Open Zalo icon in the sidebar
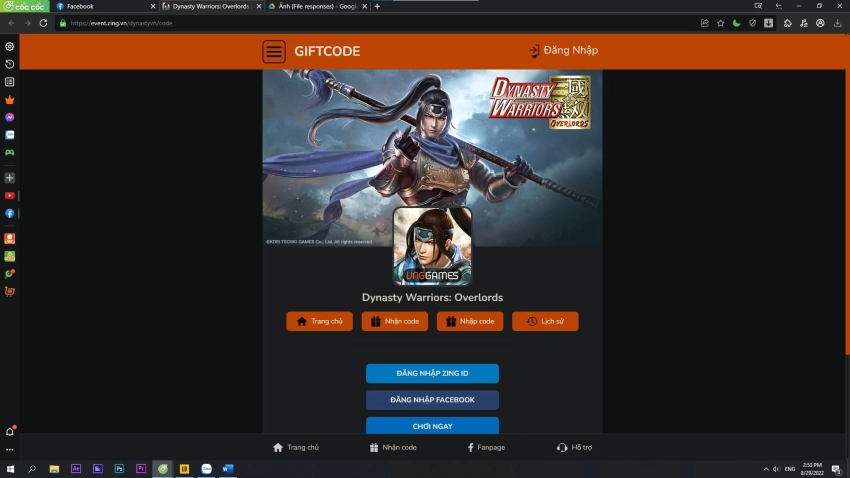This screenshot has height=478, width=850. click(10, 135)
